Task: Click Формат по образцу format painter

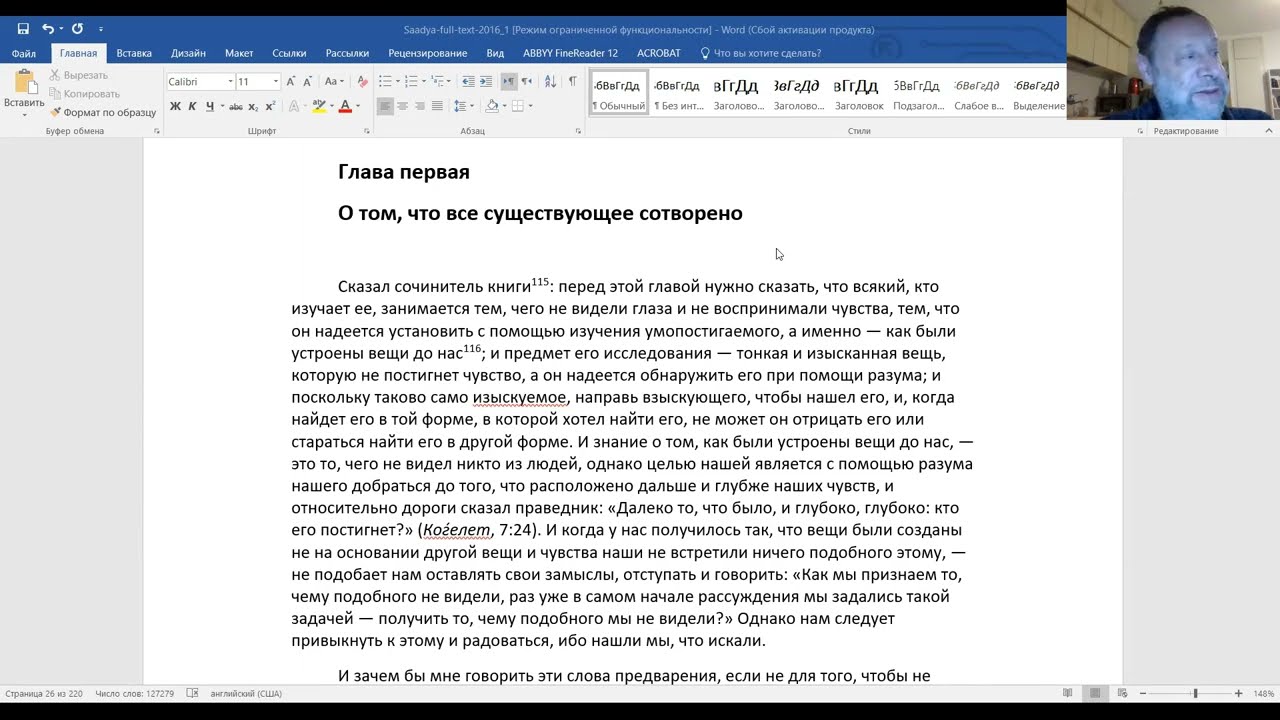Action: coord(103,112)
